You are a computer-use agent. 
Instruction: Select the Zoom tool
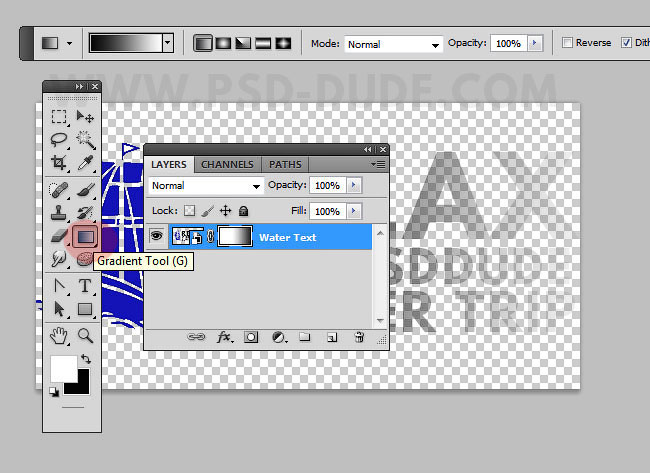point(85,336)
